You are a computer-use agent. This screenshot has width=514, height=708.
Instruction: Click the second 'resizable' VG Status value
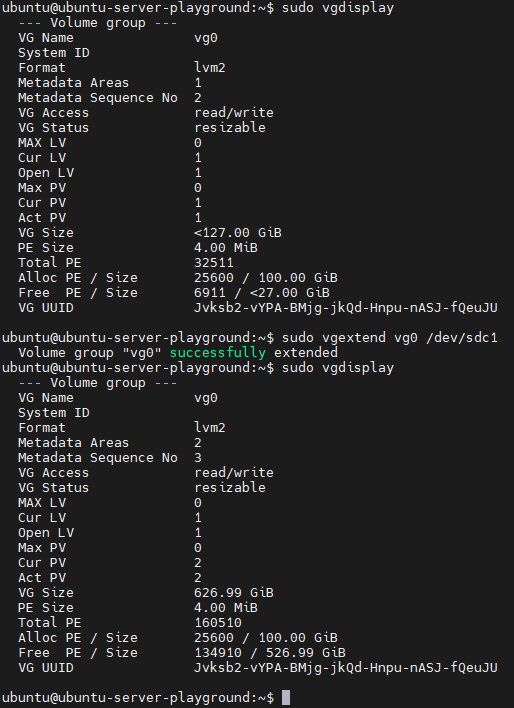[x=230, y=487]
